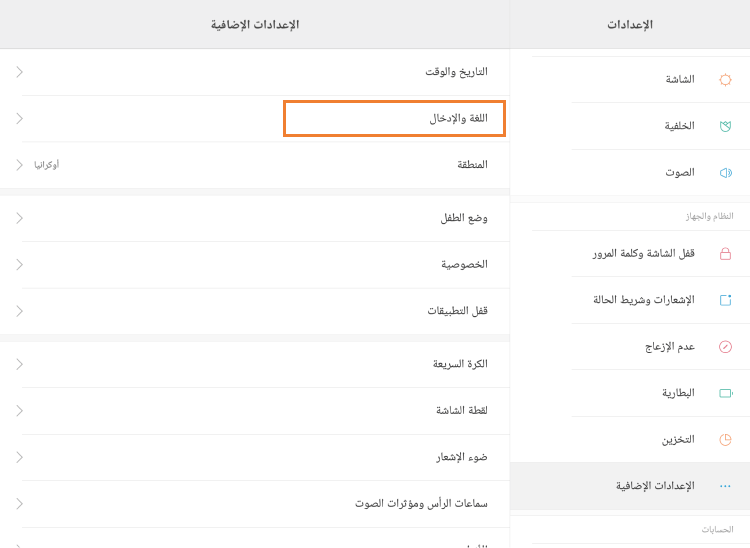Viewport: 750px width, 548px height.
Task: Click the chevron on the المنطقة row
Action: point(19,165)
